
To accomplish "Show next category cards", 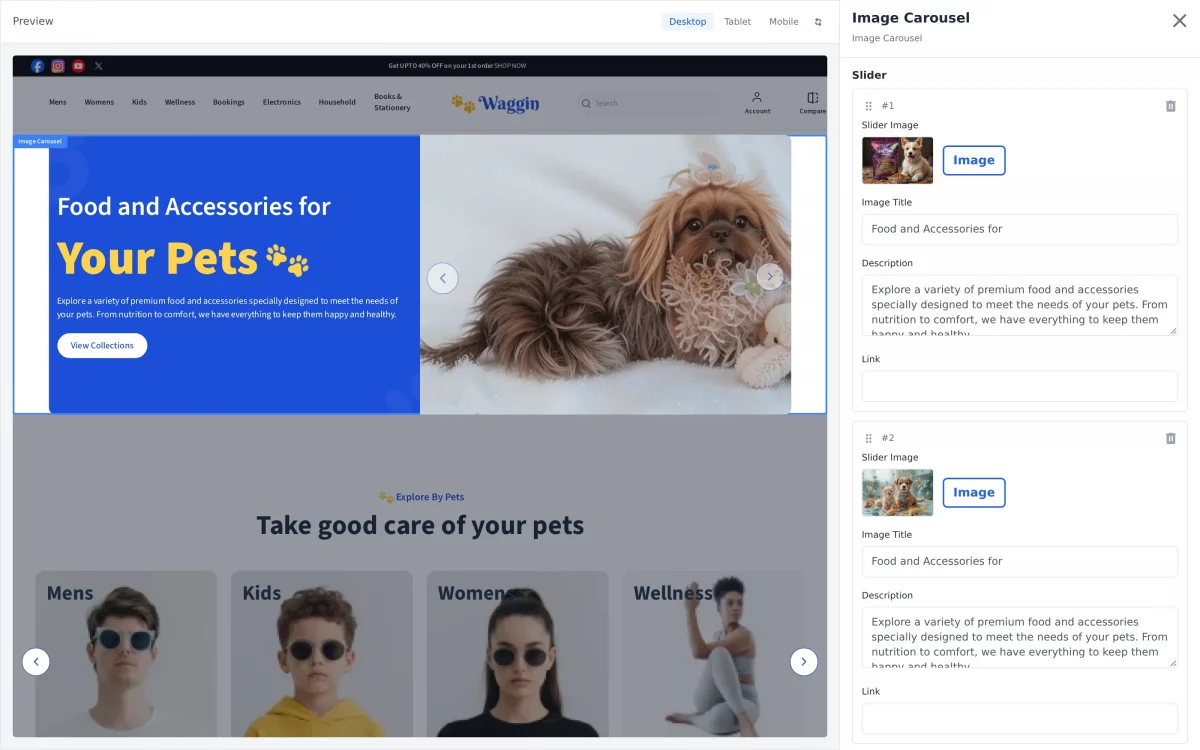I will point(804,661).
